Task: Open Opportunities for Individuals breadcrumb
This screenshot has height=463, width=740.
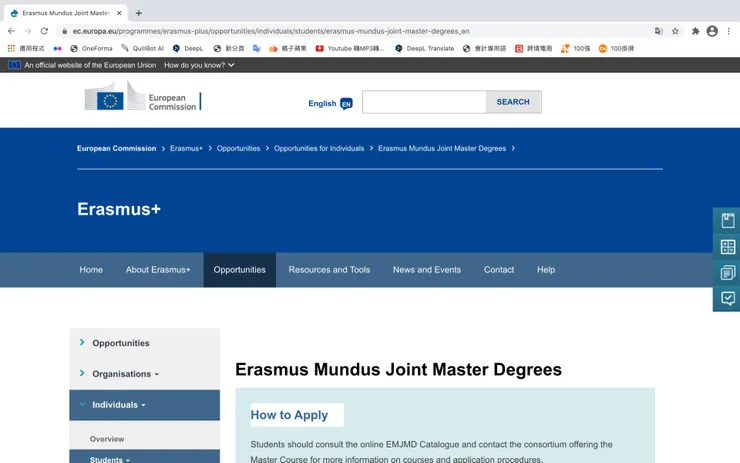Action: pos(319,148)
